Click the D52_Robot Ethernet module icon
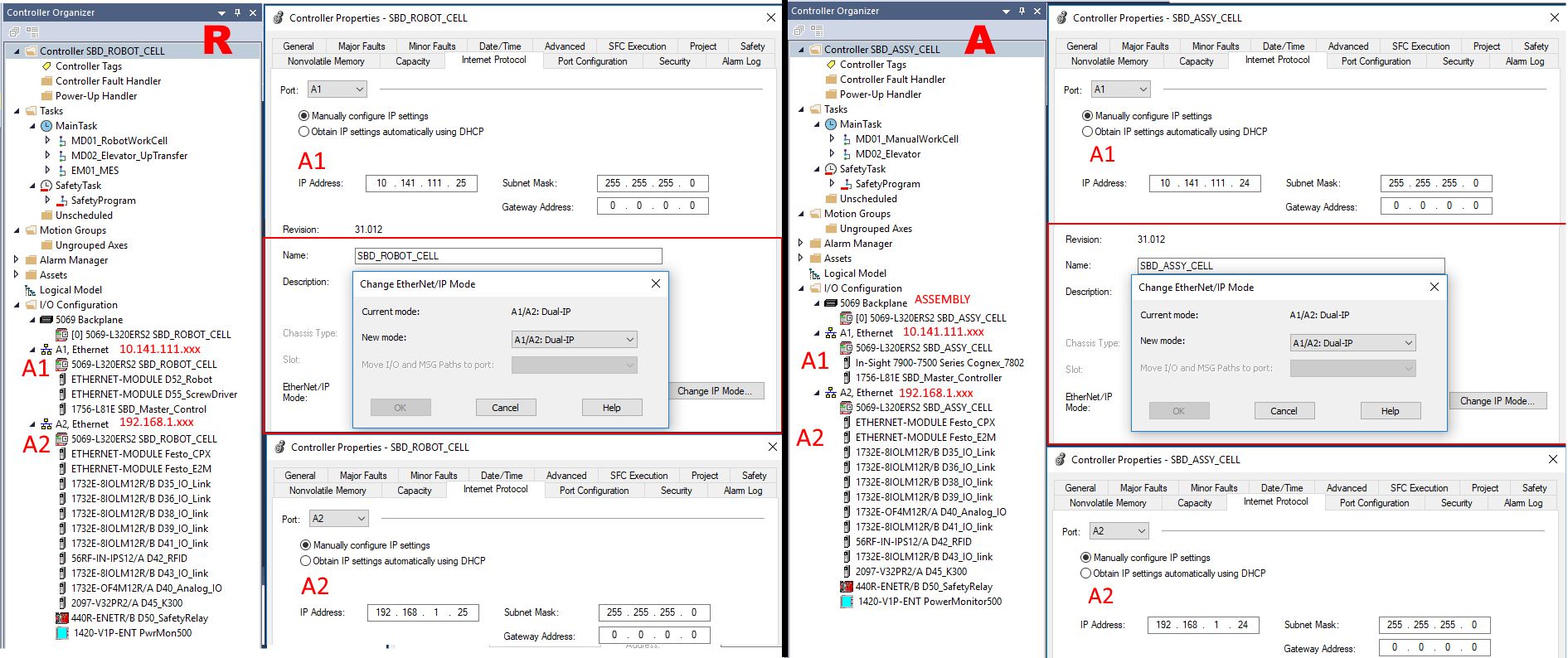The image size is (1568, 658). (62, 380)
